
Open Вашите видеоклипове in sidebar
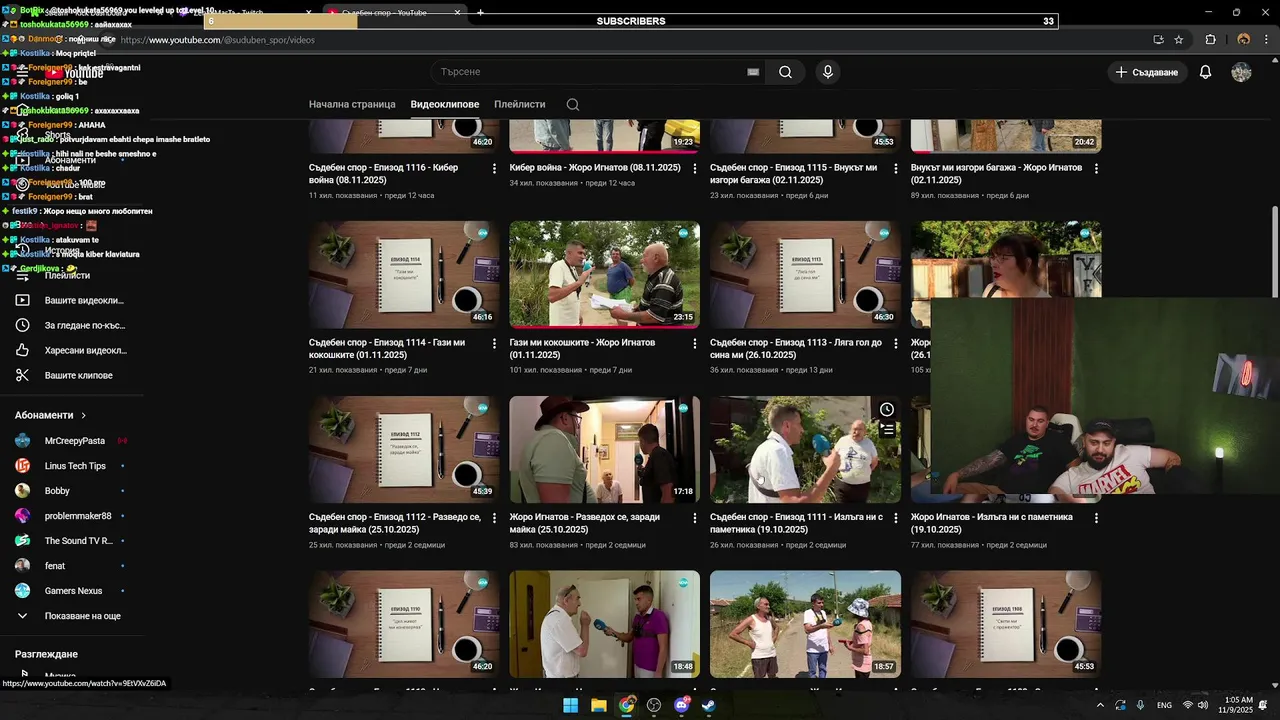coord(70,300)
